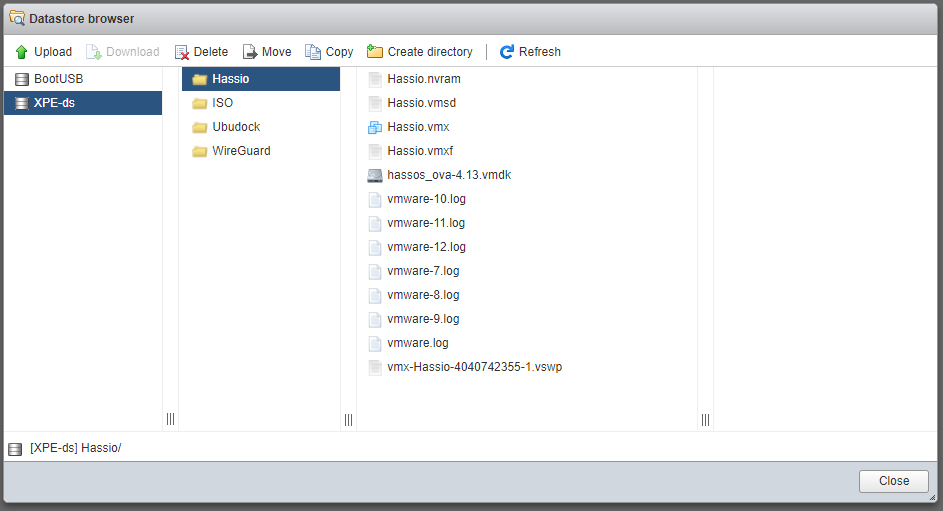Select the vmx-Hassio-4040742355-1.vswp swap file
Screen dimensions: 943x511
click(474, 367)
